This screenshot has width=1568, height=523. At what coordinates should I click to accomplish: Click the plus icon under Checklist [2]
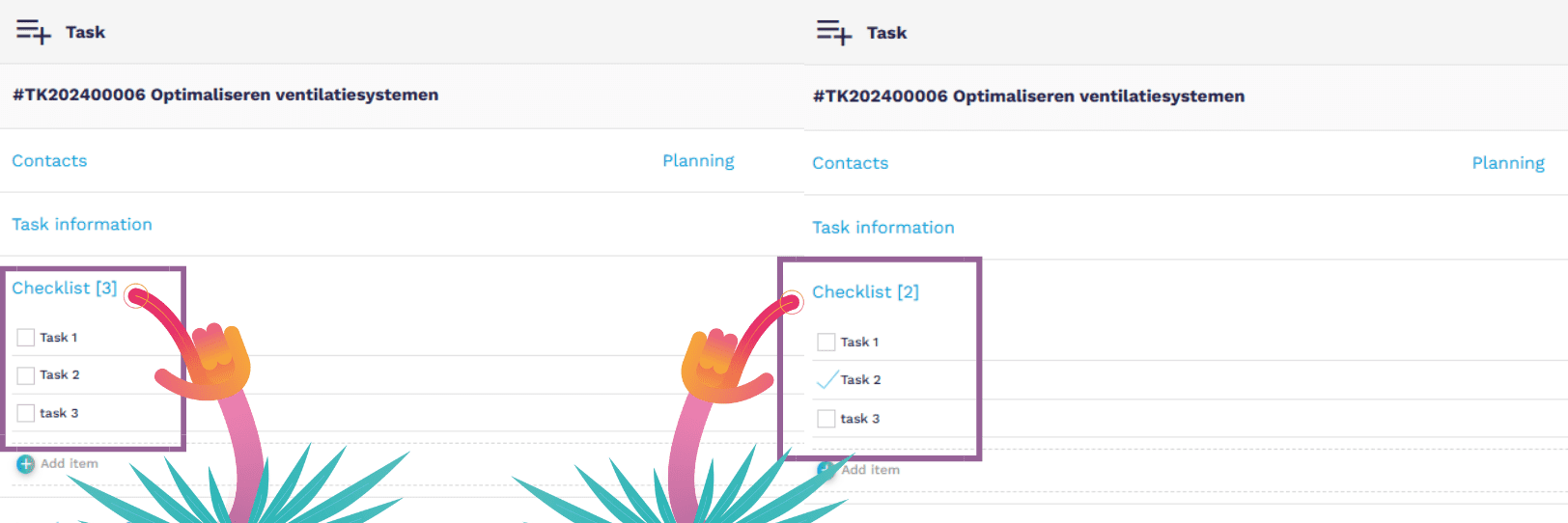tap(826, 470)
